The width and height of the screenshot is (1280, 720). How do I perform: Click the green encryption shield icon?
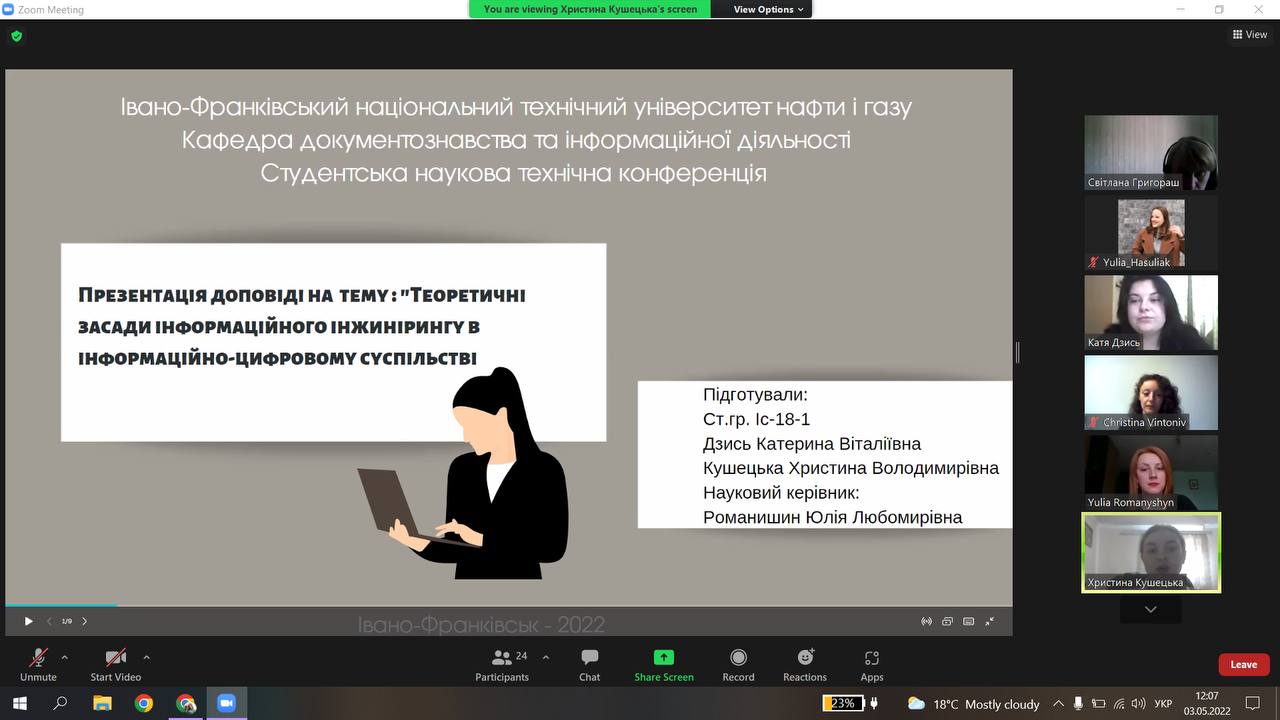pos(16,36)
